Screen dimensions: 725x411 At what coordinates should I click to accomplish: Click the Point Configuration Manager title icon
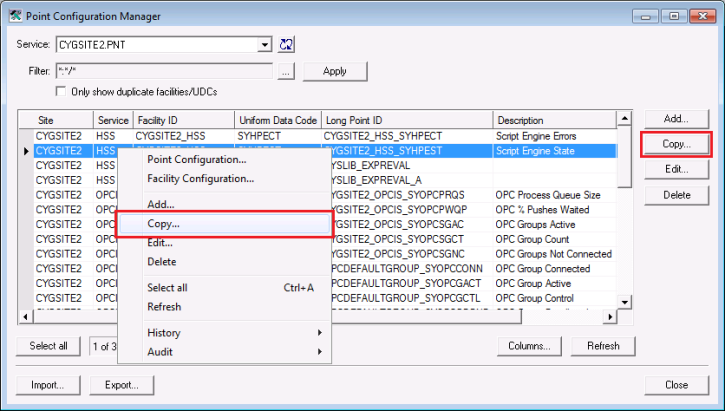click(x=15, y=16)
